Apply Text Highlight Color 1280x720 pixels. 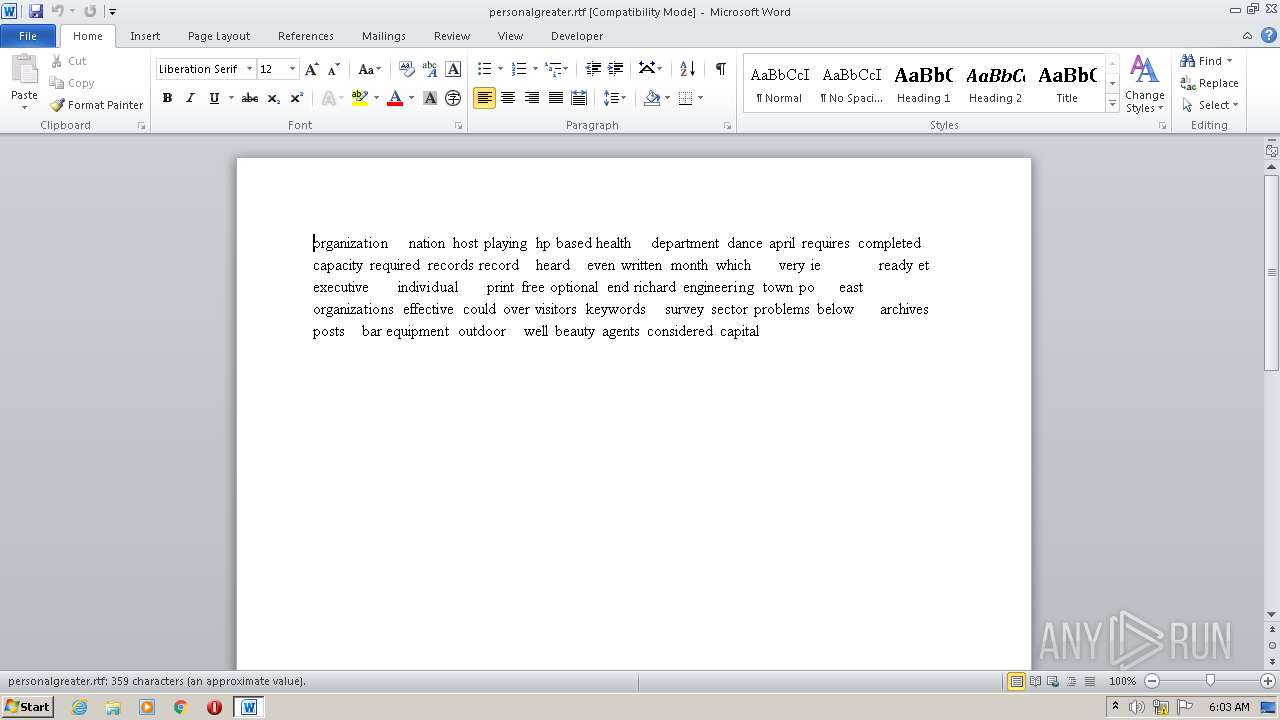pyautogui.click(x=359, y=98)
